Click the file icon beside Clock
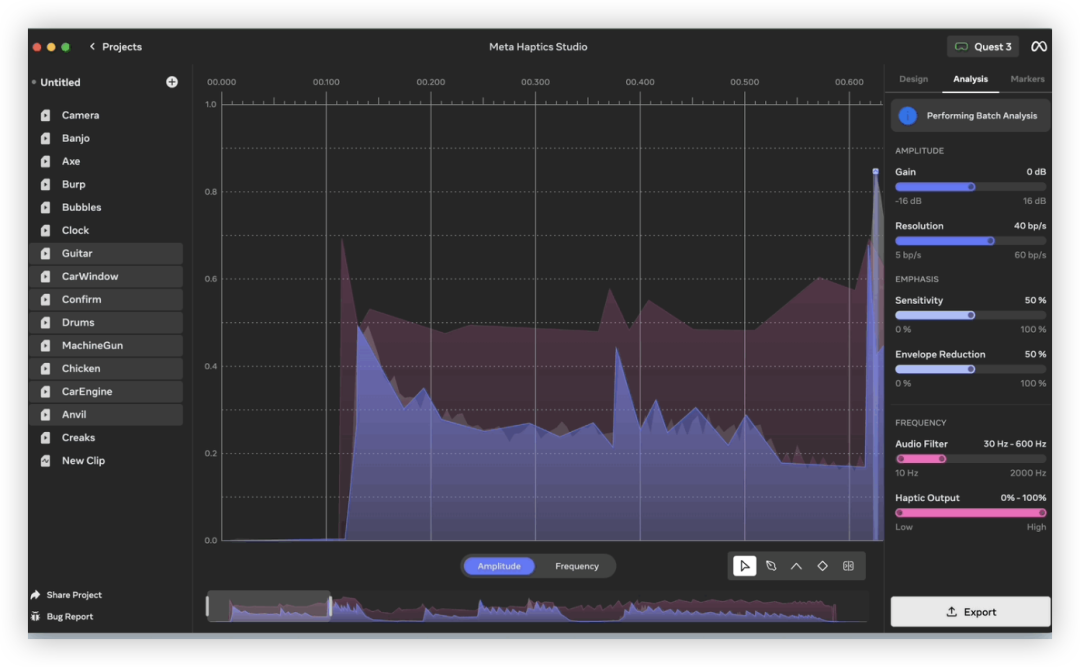Image resolution: width=1080 pixels, height=667 pixels. [45, 230]
